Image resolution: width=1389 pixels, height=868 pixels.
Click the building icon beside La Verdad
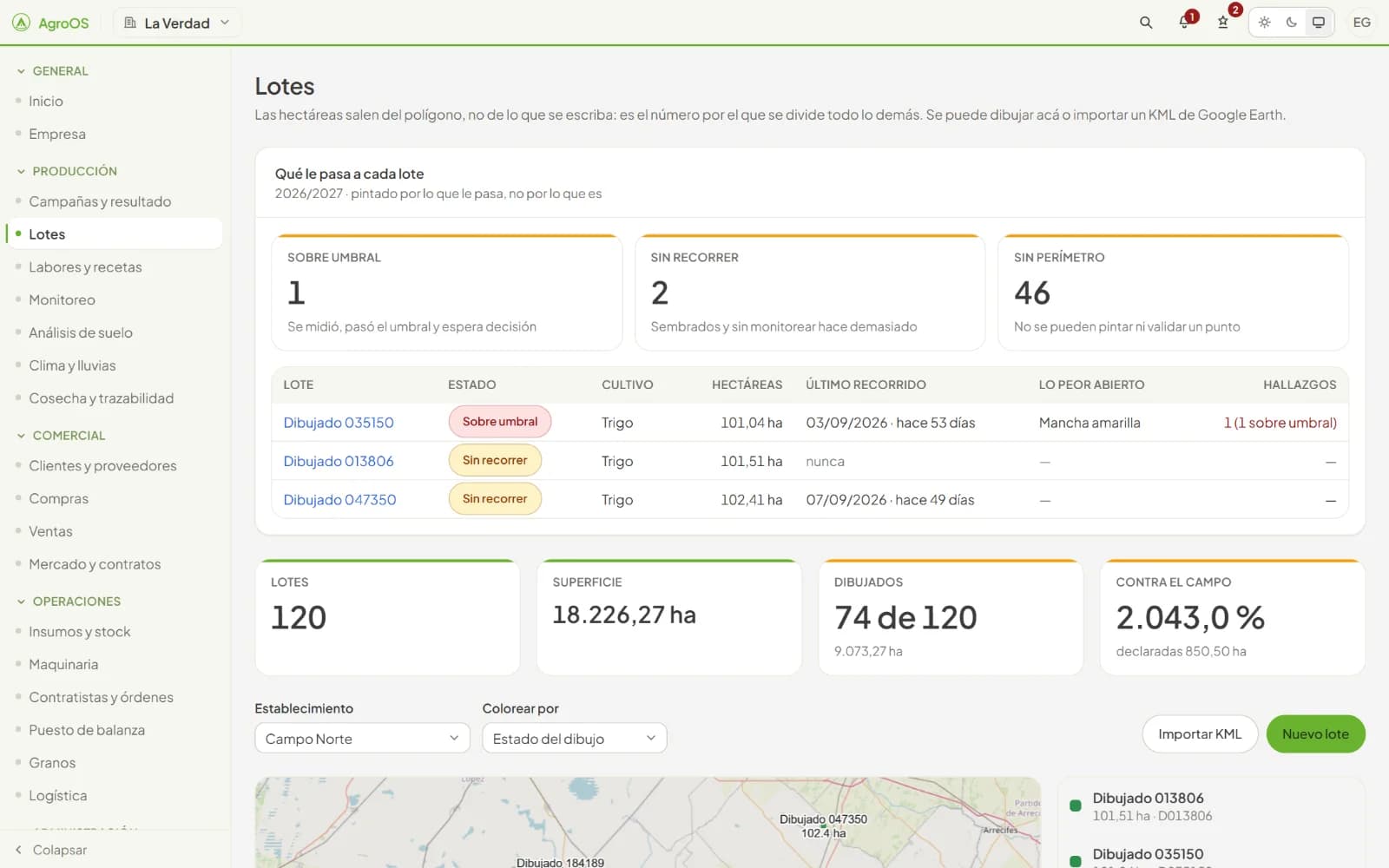(x=130, y=23)
